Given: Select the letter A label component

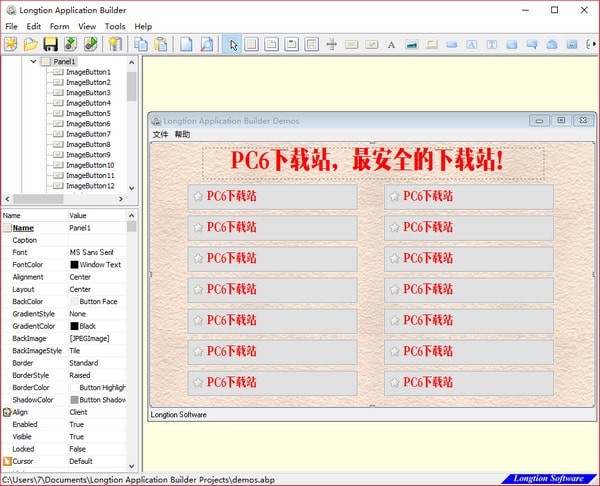Looking at the screenshot, I should (x=391, y=45).
